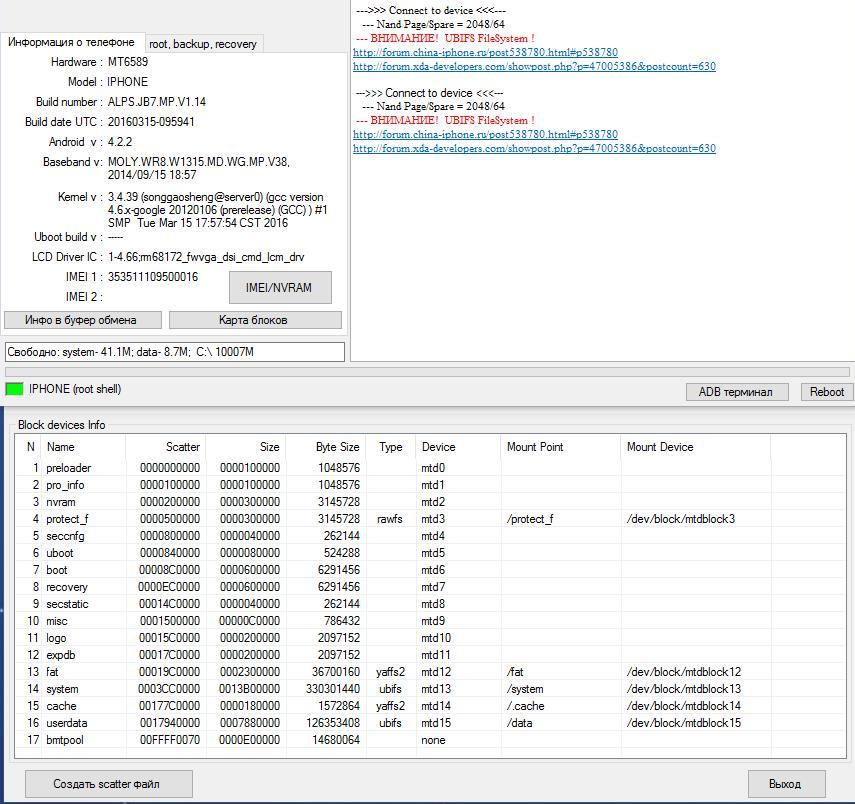The image size is (855, 804).
Task: Click the green connection status indicator
Action: tap(14, 389)
